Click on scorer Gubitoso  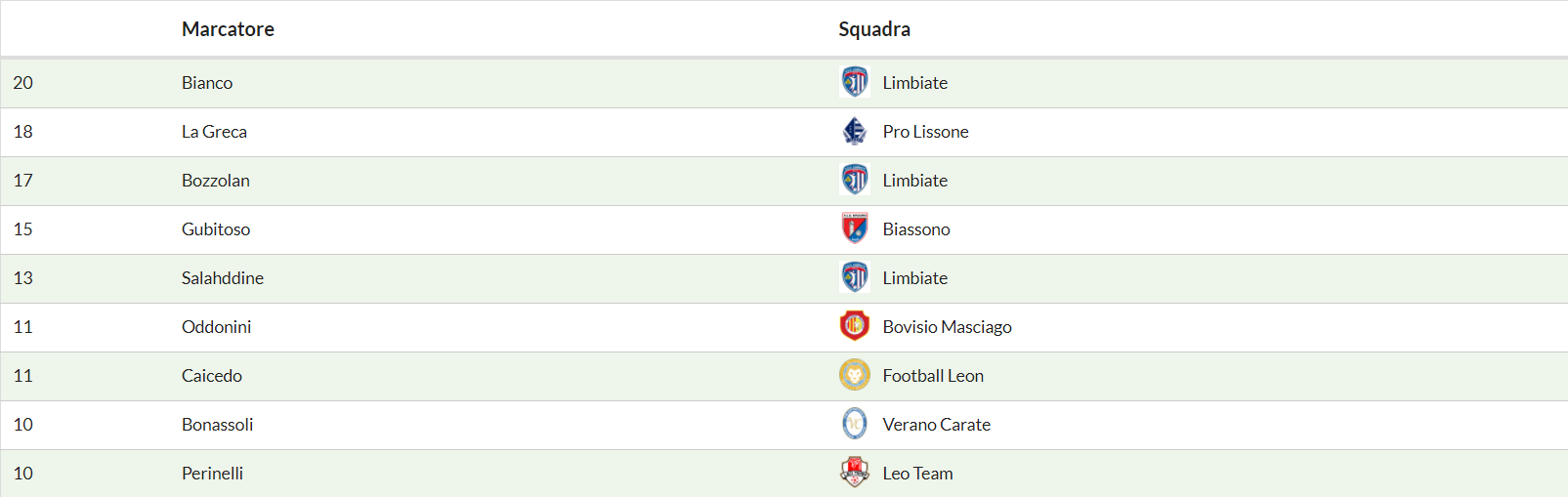pos(216,229)
